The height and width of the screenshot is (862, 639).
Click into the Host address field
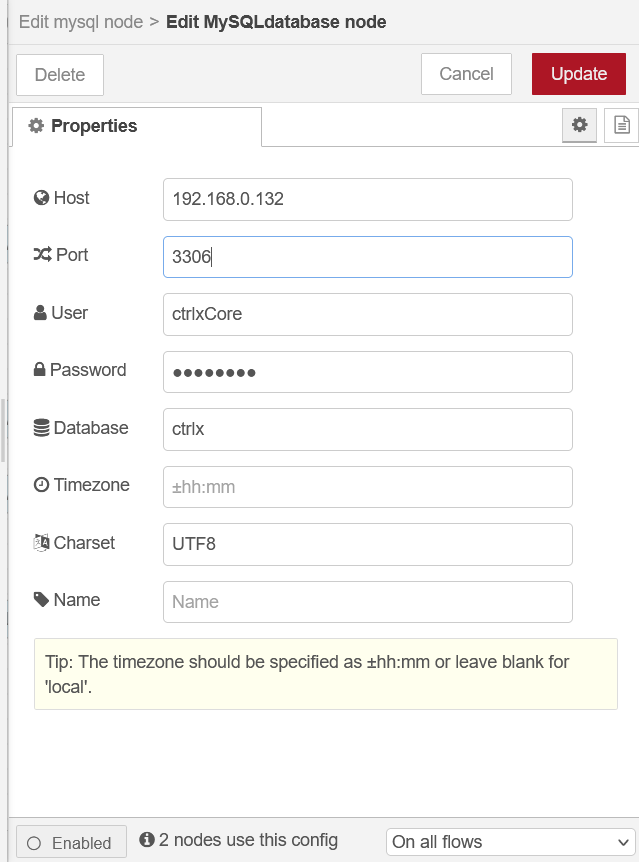pyautogui.click(x=367, y=199)
